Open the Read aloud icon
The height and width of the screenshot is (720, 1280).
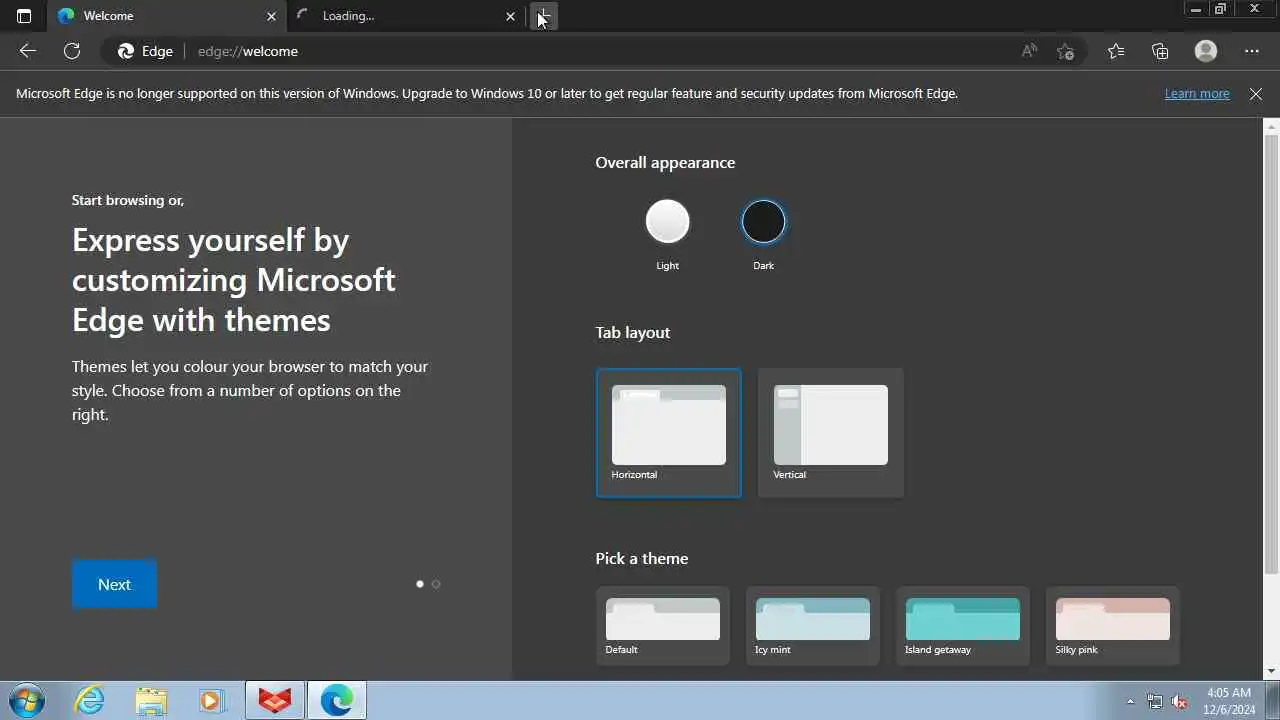1029,51
